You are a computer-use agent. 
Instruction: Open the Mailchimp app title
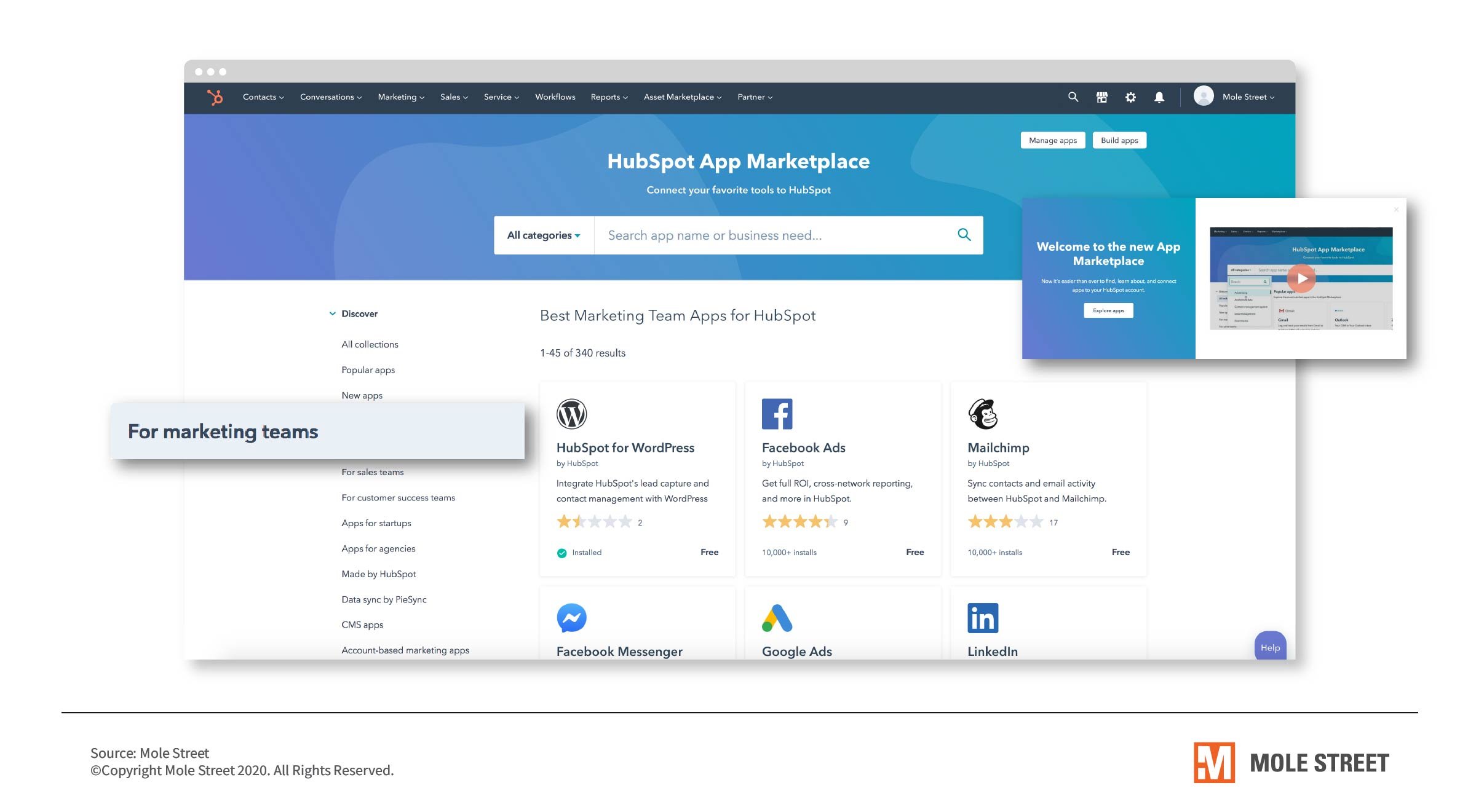[x=998, y=448]
